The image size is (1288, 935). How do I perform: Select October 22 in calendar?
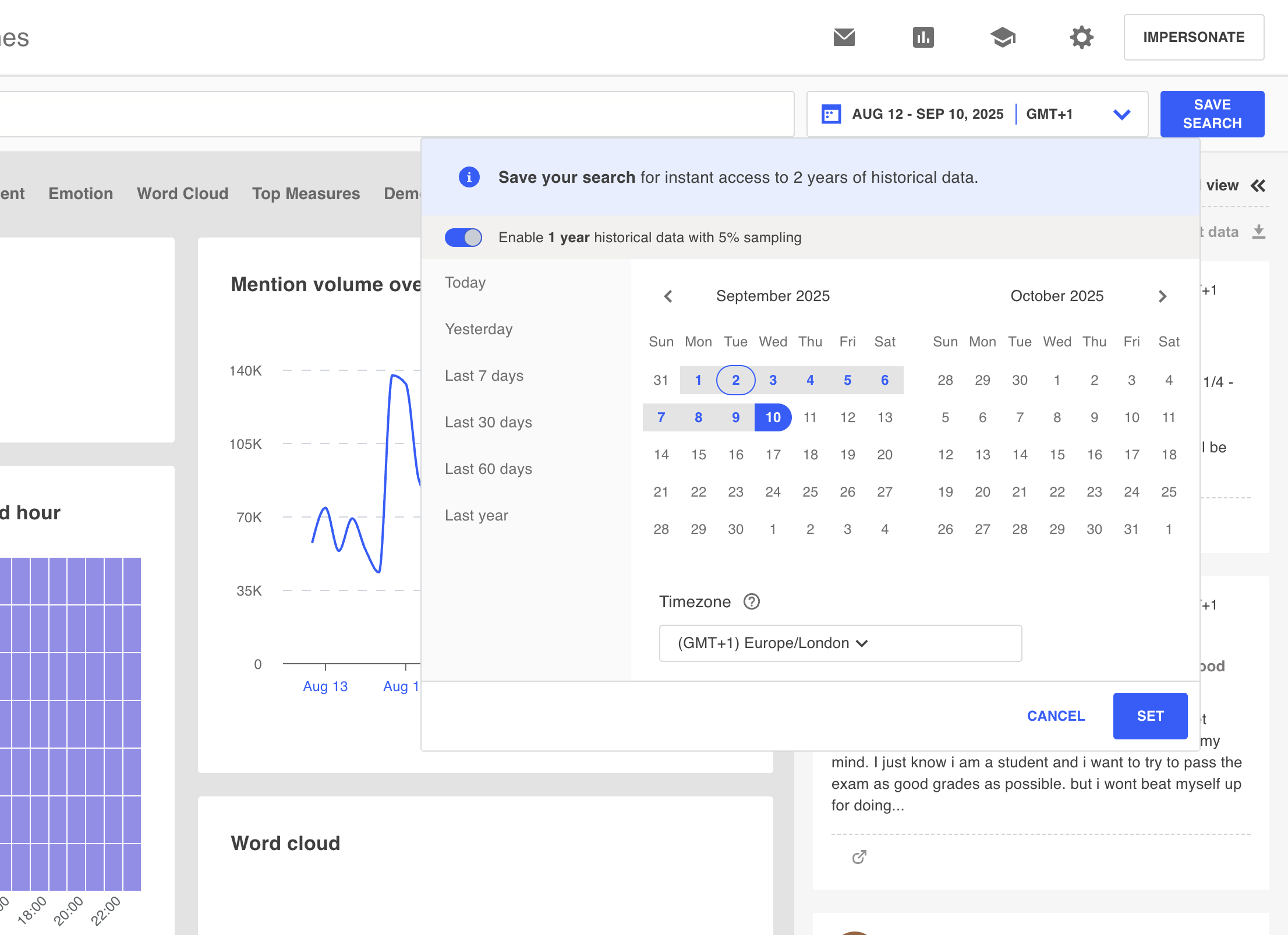(1057, 492)
